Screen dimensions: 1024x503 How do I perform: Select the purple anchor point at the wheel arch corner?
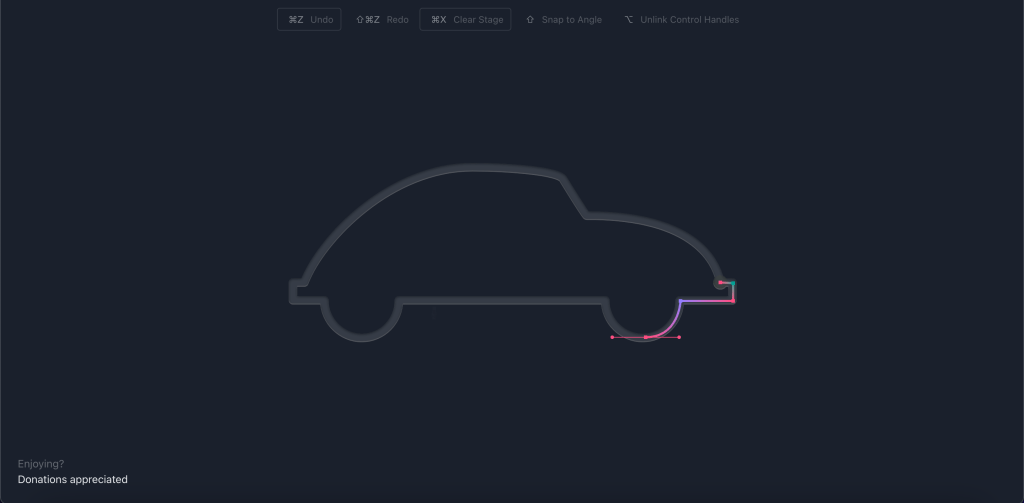pos(680,301)
